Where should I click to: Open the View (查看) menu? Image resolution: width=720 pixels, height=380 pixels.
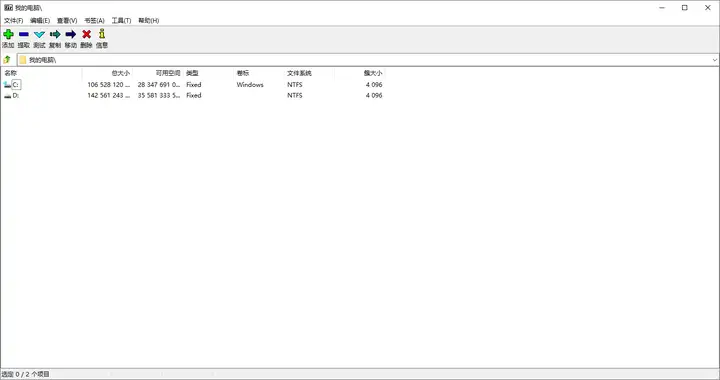pyautogui.click(x=67, y=21)
